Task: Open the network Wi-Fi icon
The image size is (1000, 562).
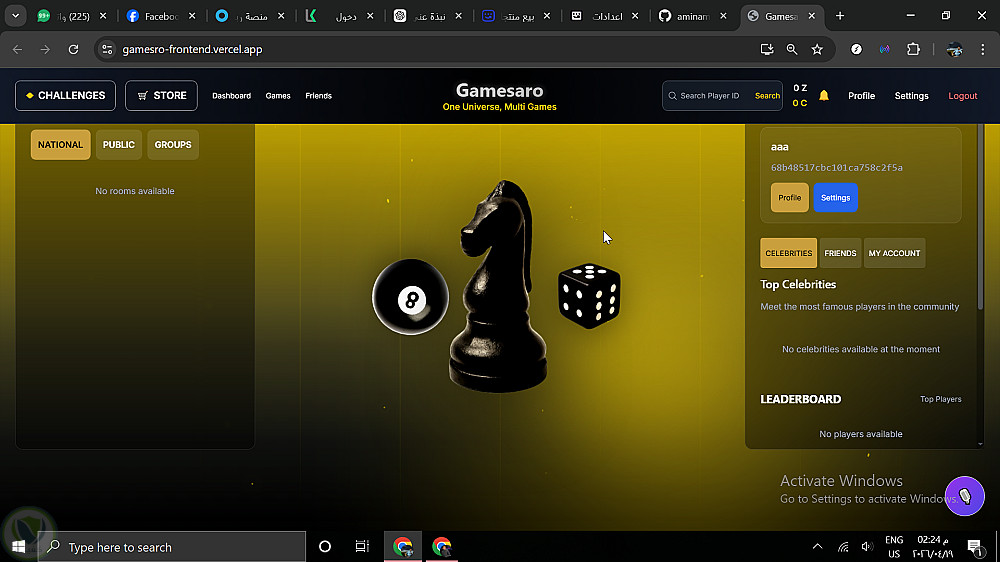Action: point(843,547)
